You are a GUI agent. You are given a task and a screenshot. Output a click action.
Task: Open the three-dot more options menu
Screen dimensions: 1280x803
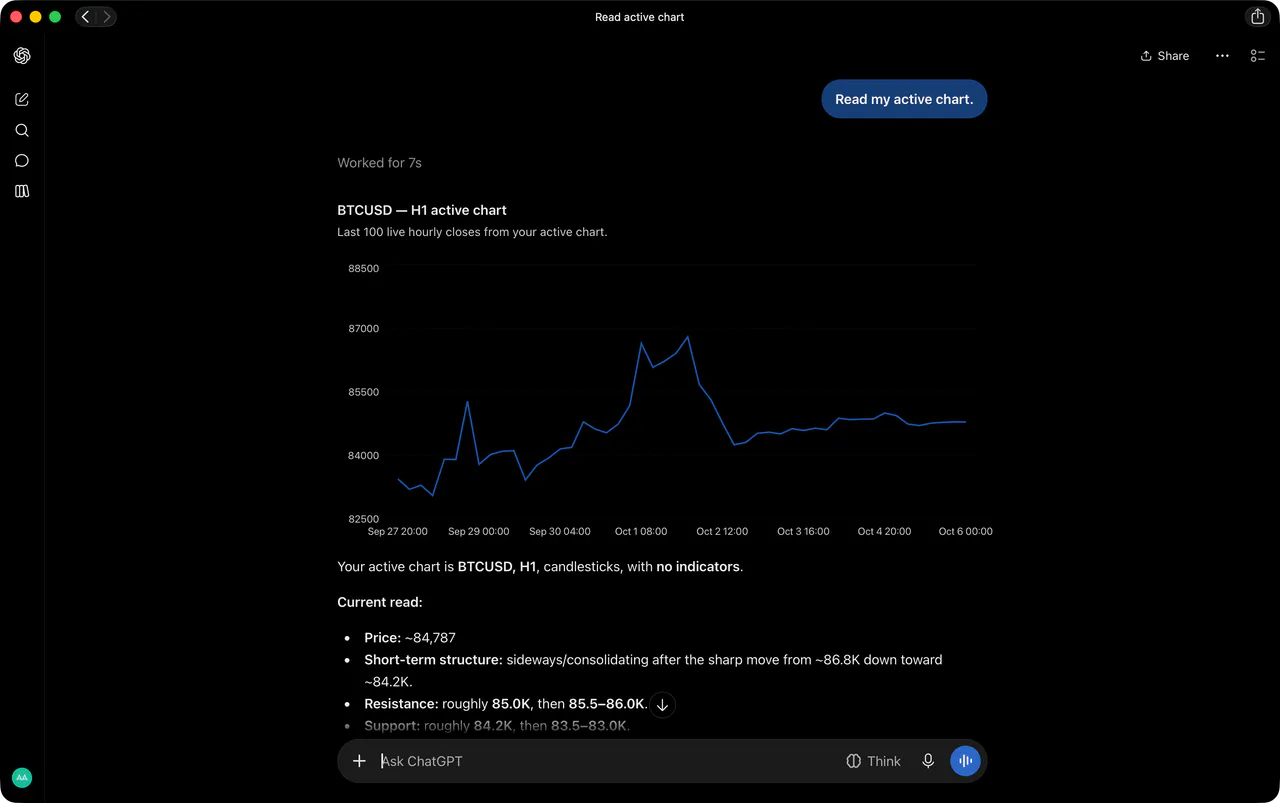pos(1222,56)
